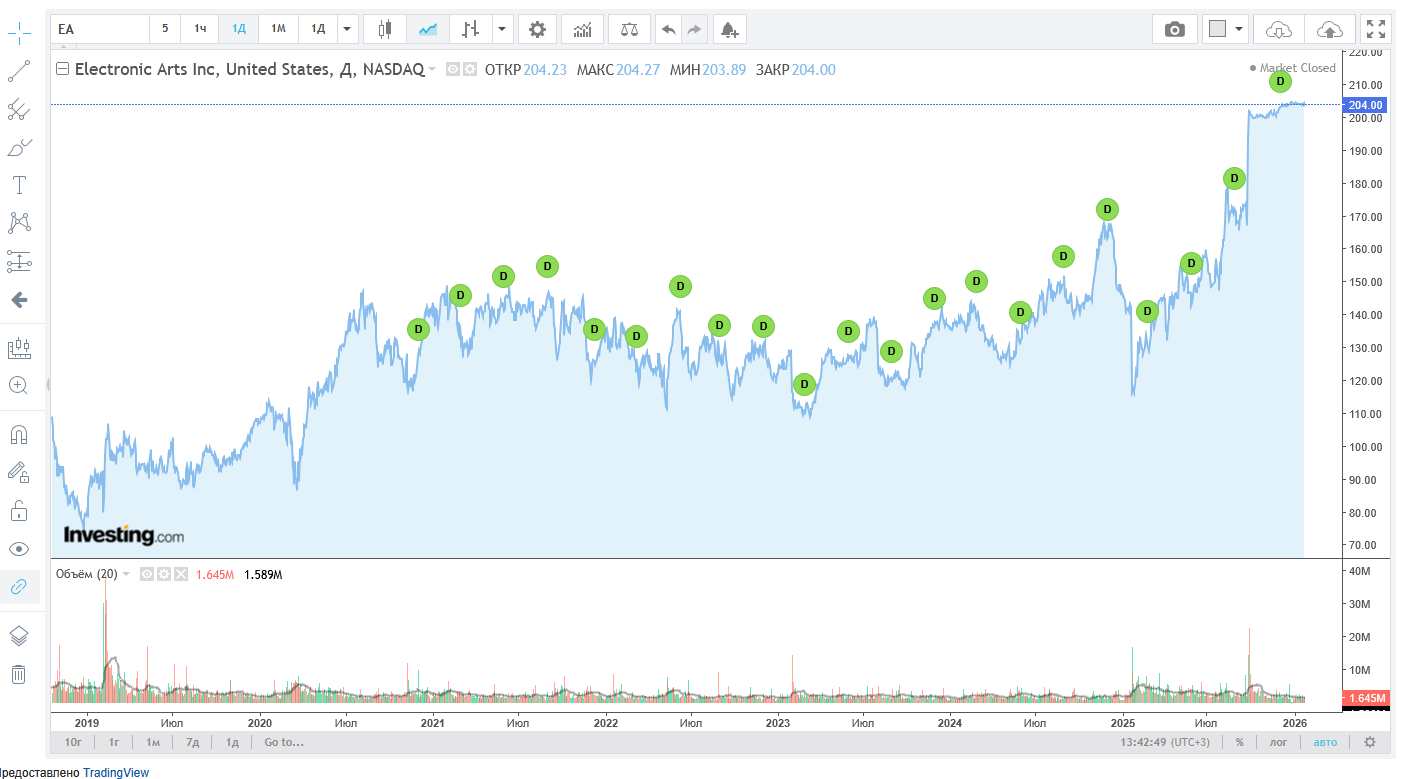Open the chart style dropdown arrow

pyautogui.click(x=503, y=29)
